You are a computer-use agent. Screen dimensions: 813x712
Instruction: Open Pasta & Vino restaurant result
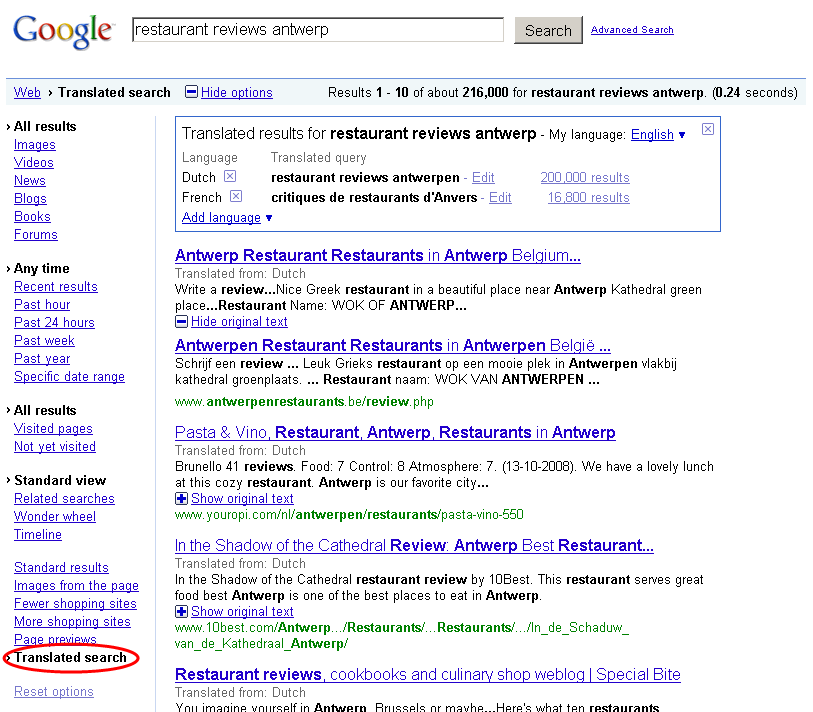pos(395,432)
